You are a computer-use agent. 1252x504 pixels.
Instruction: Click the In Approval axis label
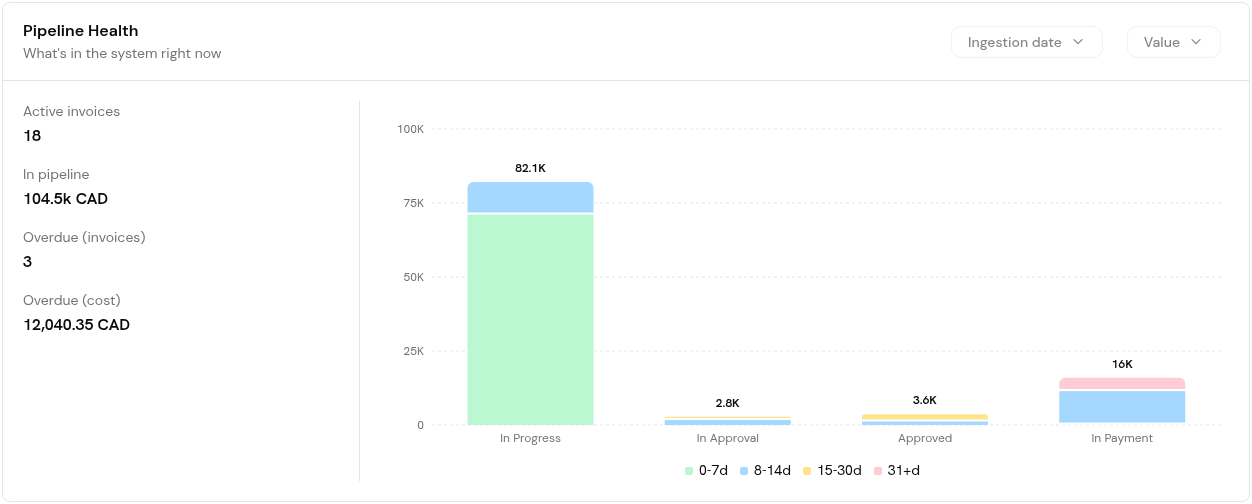click(728, 438)
